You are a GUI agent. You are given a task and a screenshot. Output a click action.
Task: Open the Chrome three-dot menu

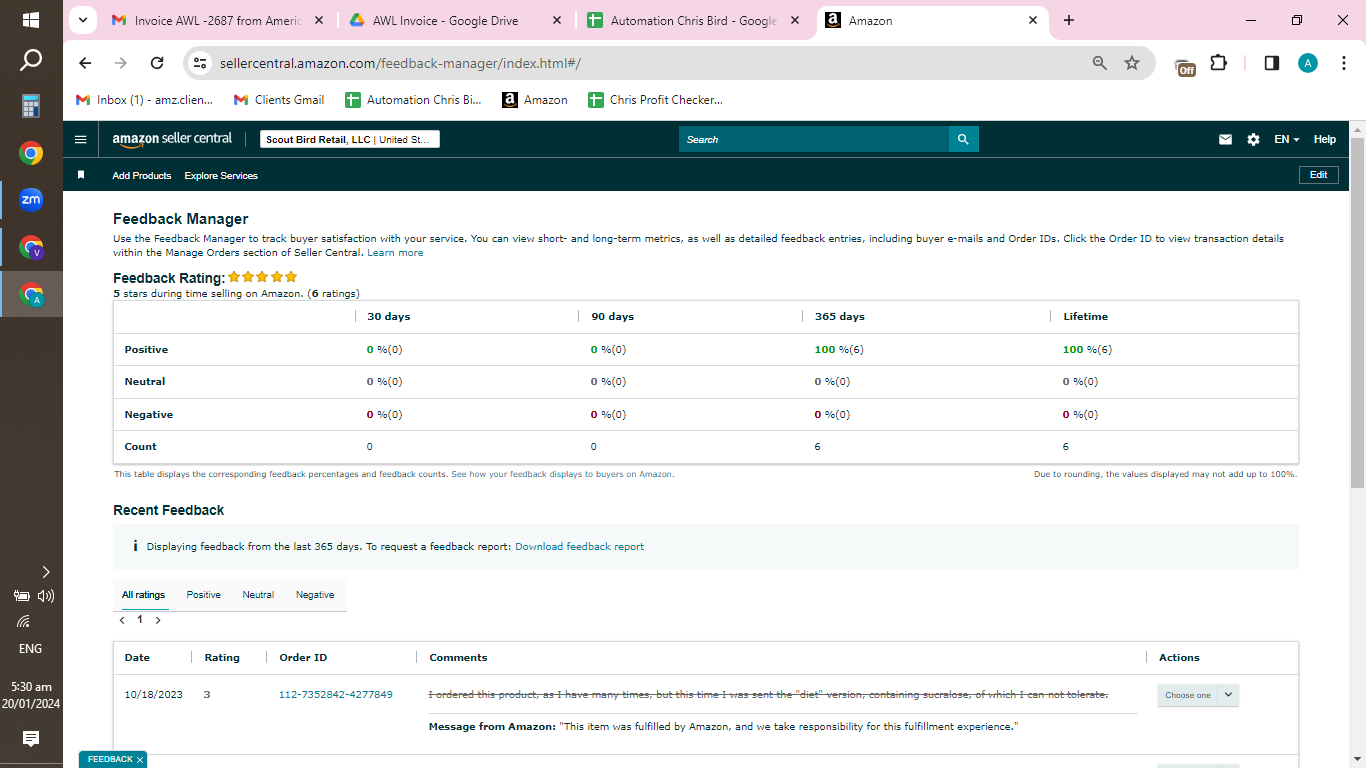coord(1342,63)
